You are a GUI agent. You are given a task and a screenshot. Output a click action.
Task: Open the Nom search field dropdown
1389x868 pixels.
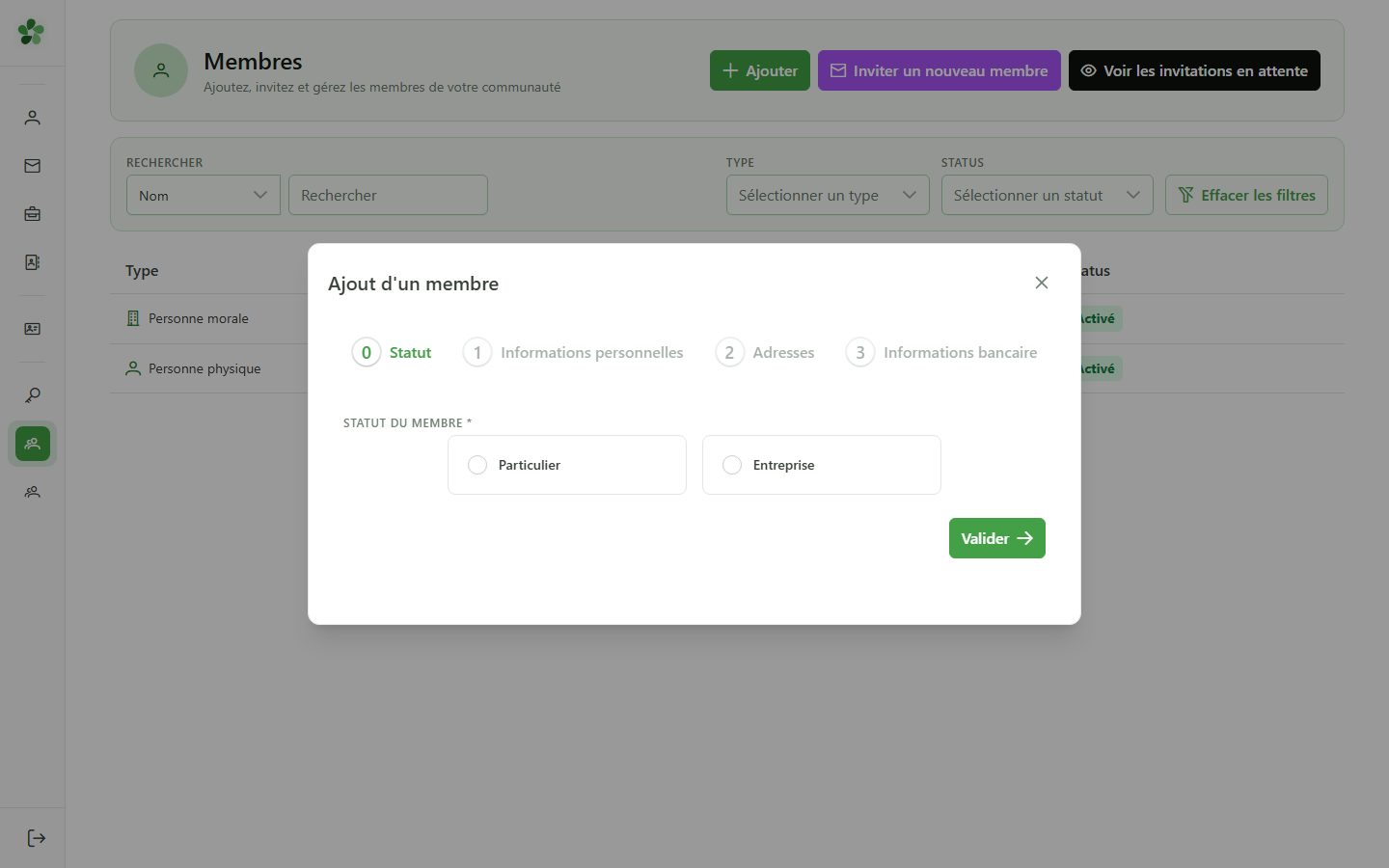pos(204,195)
